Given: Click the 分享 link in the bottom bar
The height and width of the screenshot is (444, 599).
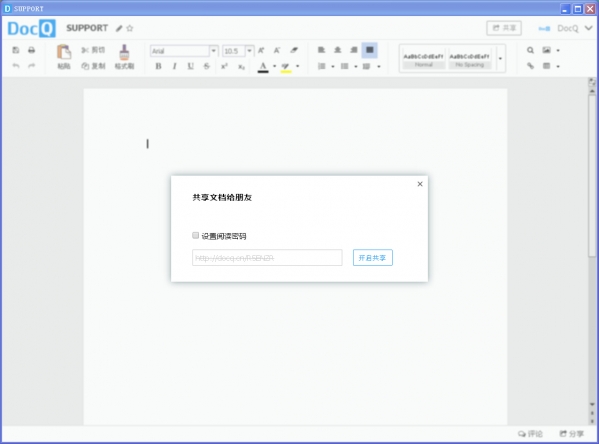Looking at the screenshot, I should [571, 434].
